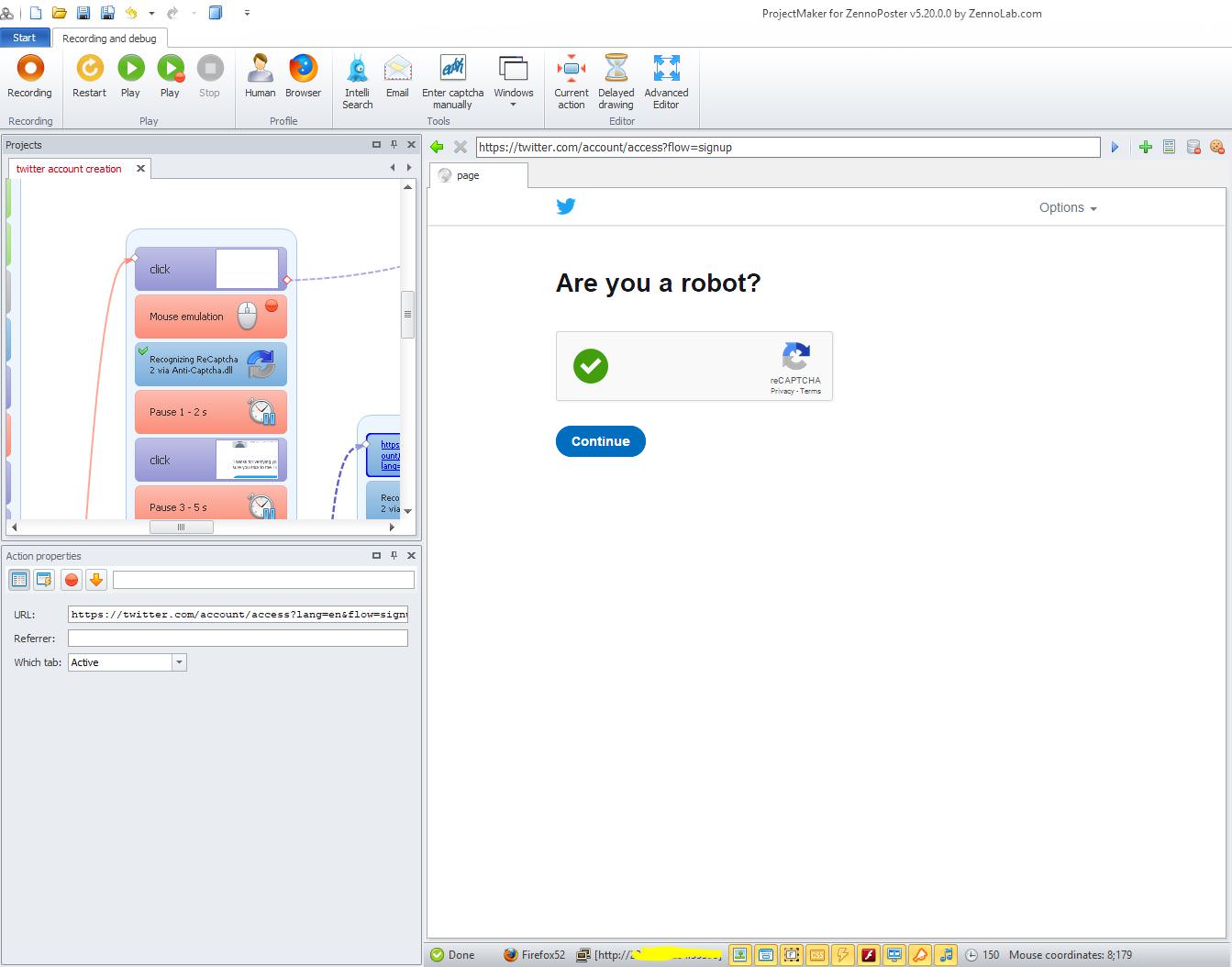Open Current action editor
Screen dimensions: 1232x967
click(x=571, y=82)
